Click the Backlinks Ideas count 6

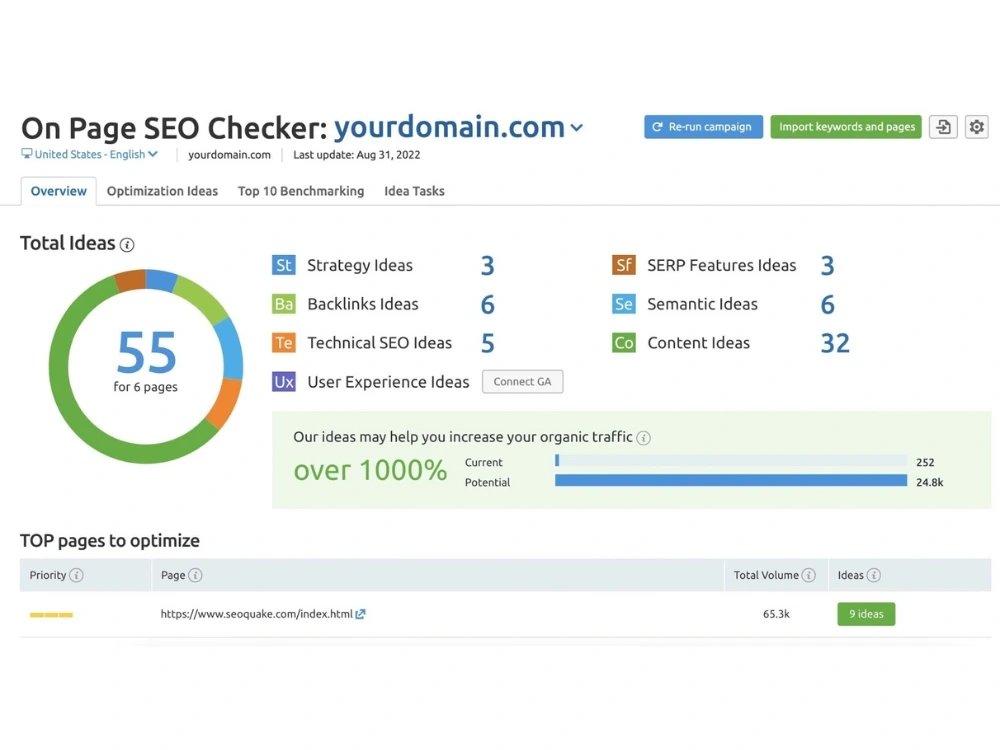[487, 305]
